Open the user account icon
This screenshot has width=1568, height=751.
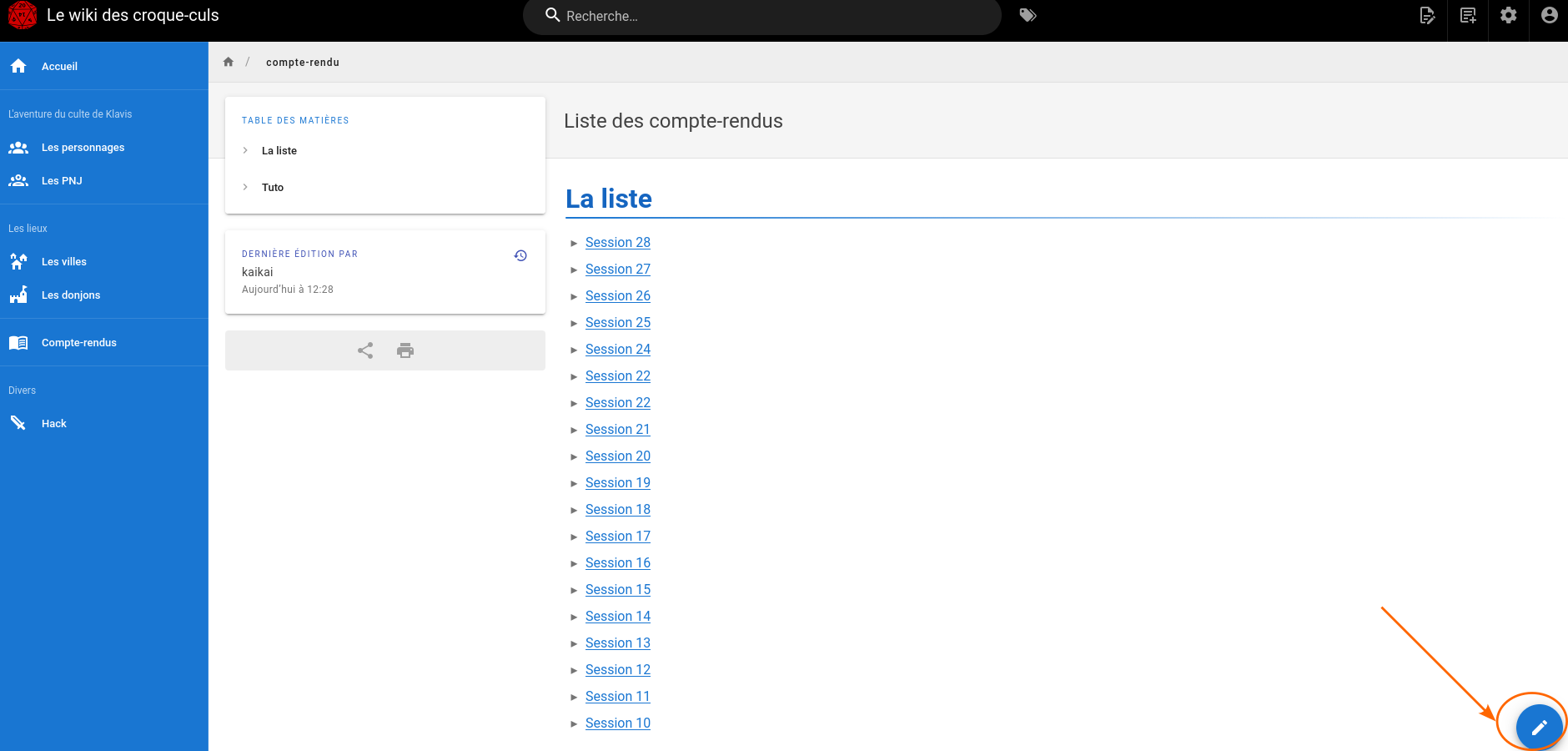1548,15
